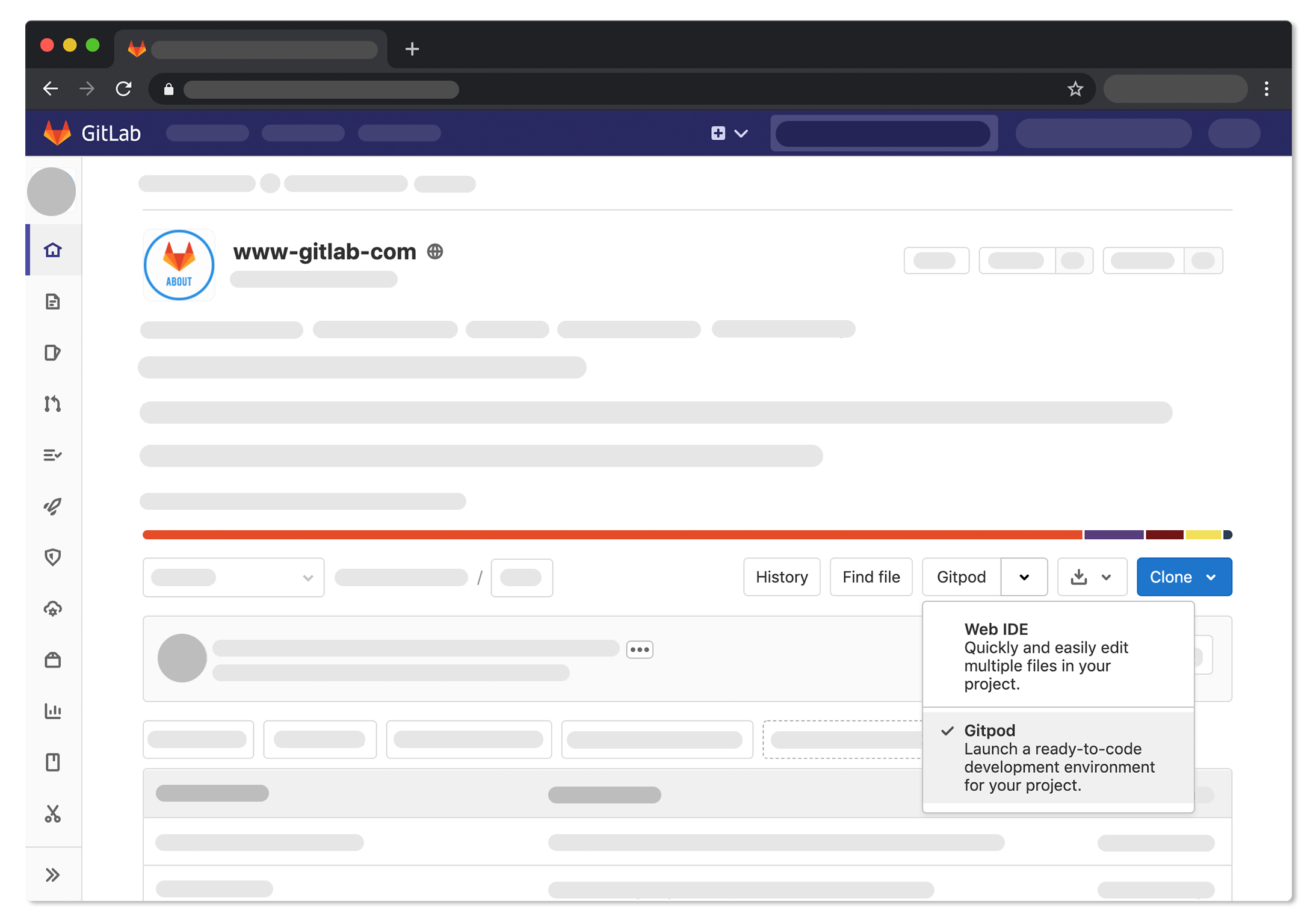
Task: Expand the collapsed sidebar with the double chevron
Action: pyautogui.click(x=53, y=874)
